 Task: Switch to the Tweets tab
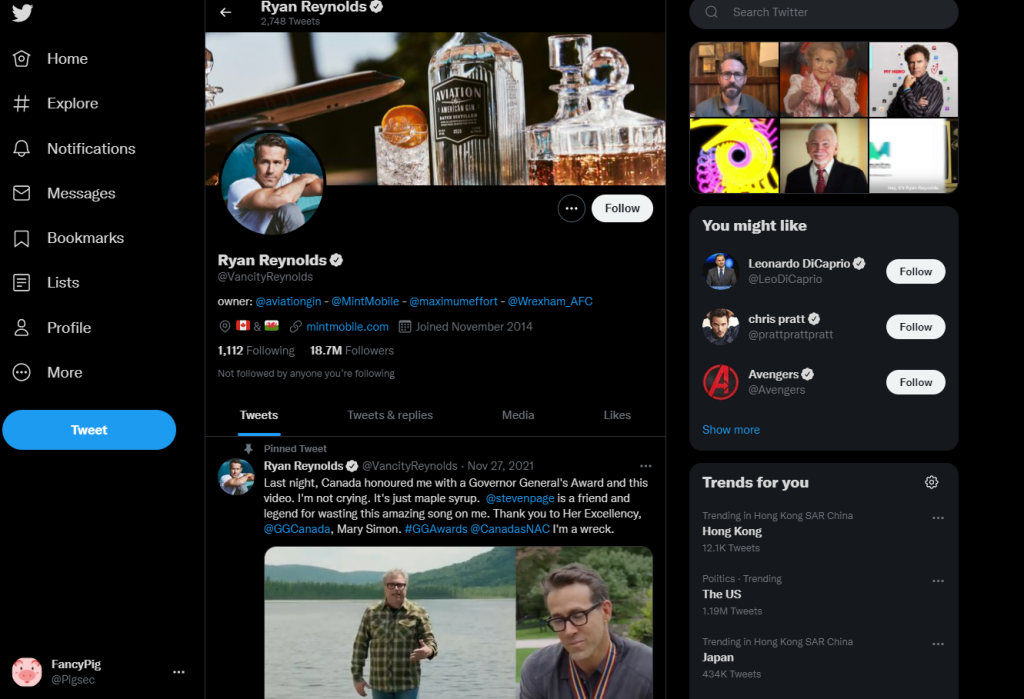click(x=259, y=415)
